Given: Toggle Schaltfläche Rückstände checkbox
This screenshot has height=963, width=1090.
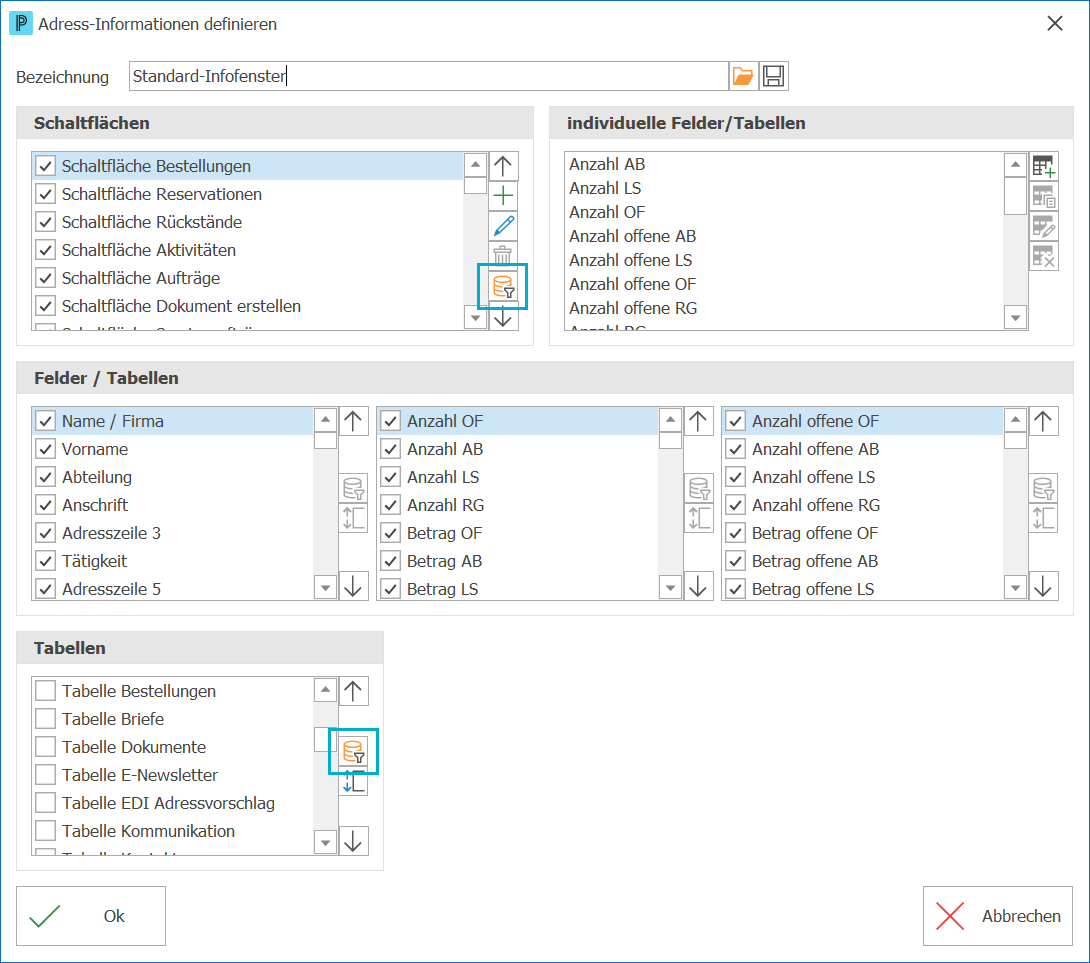Looking at the screenshot, I should tap(46, 222).
